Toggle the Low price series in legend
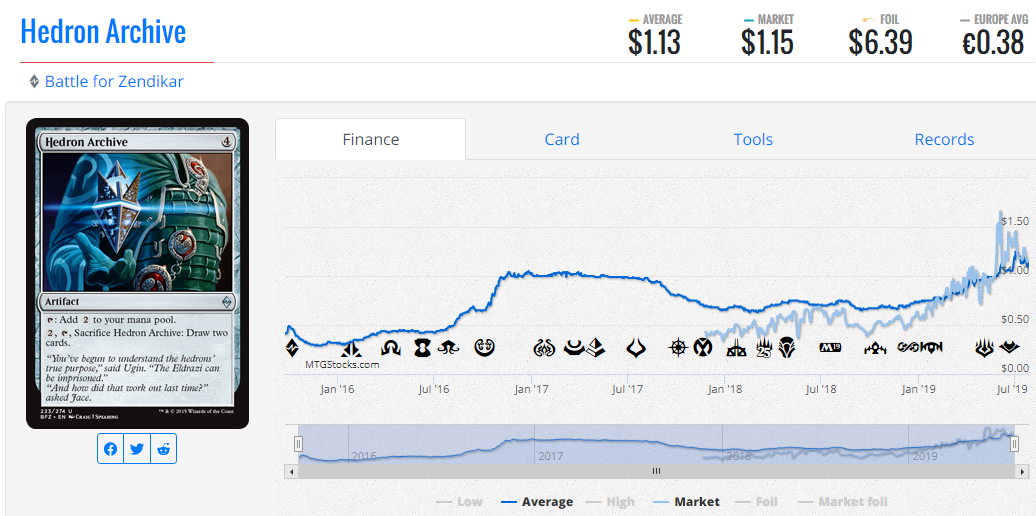The height and width of the screenshot is (516, 1036). (459, 501)
